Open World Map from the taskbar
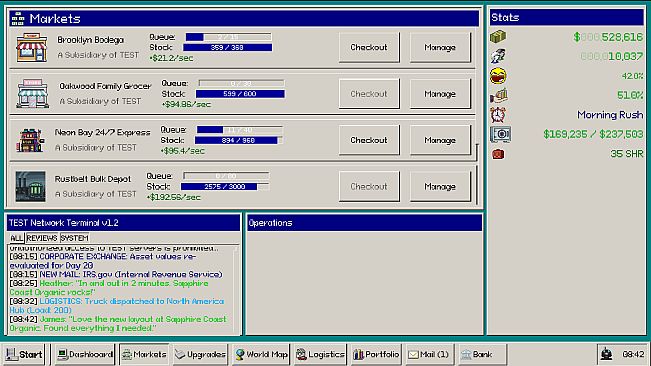 point(262,354)
